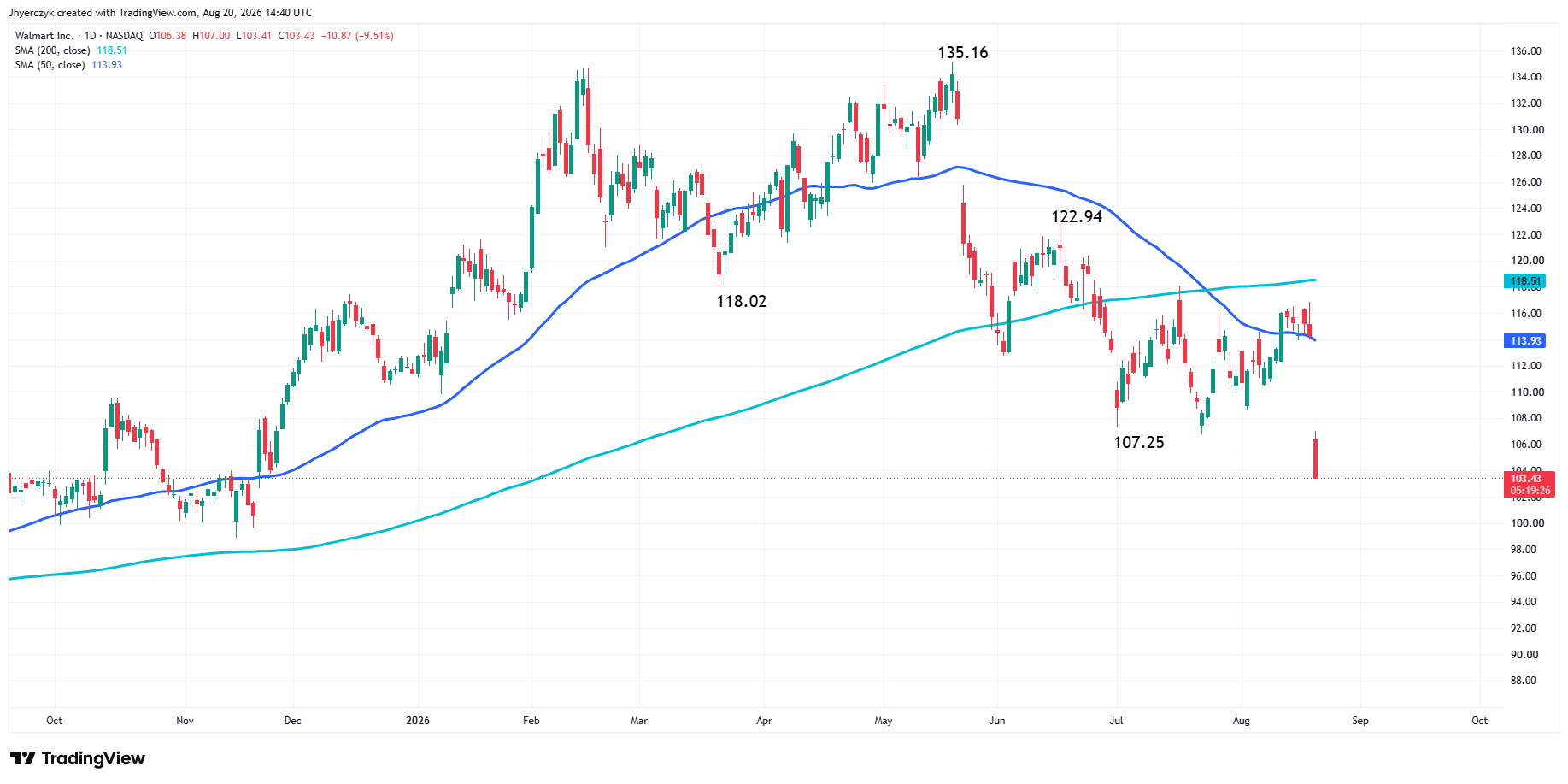
Task: Click the open value O106.38 in the legend
Action: (x=167, y=36)
